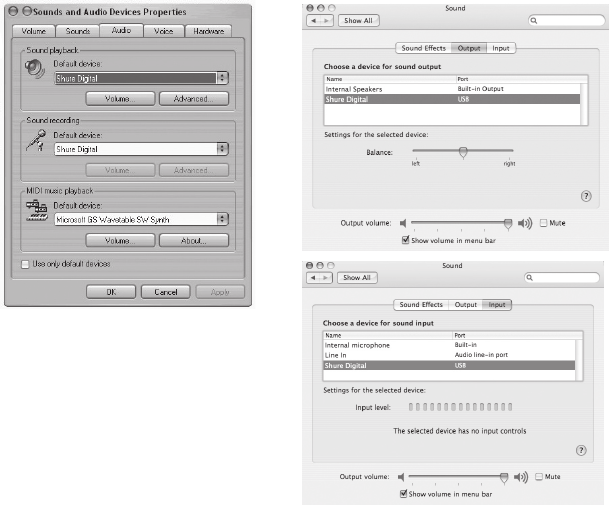609x505 pixels.
Task: Go forward using right arrow in Input Sound window
Action: tap(326, 278)
